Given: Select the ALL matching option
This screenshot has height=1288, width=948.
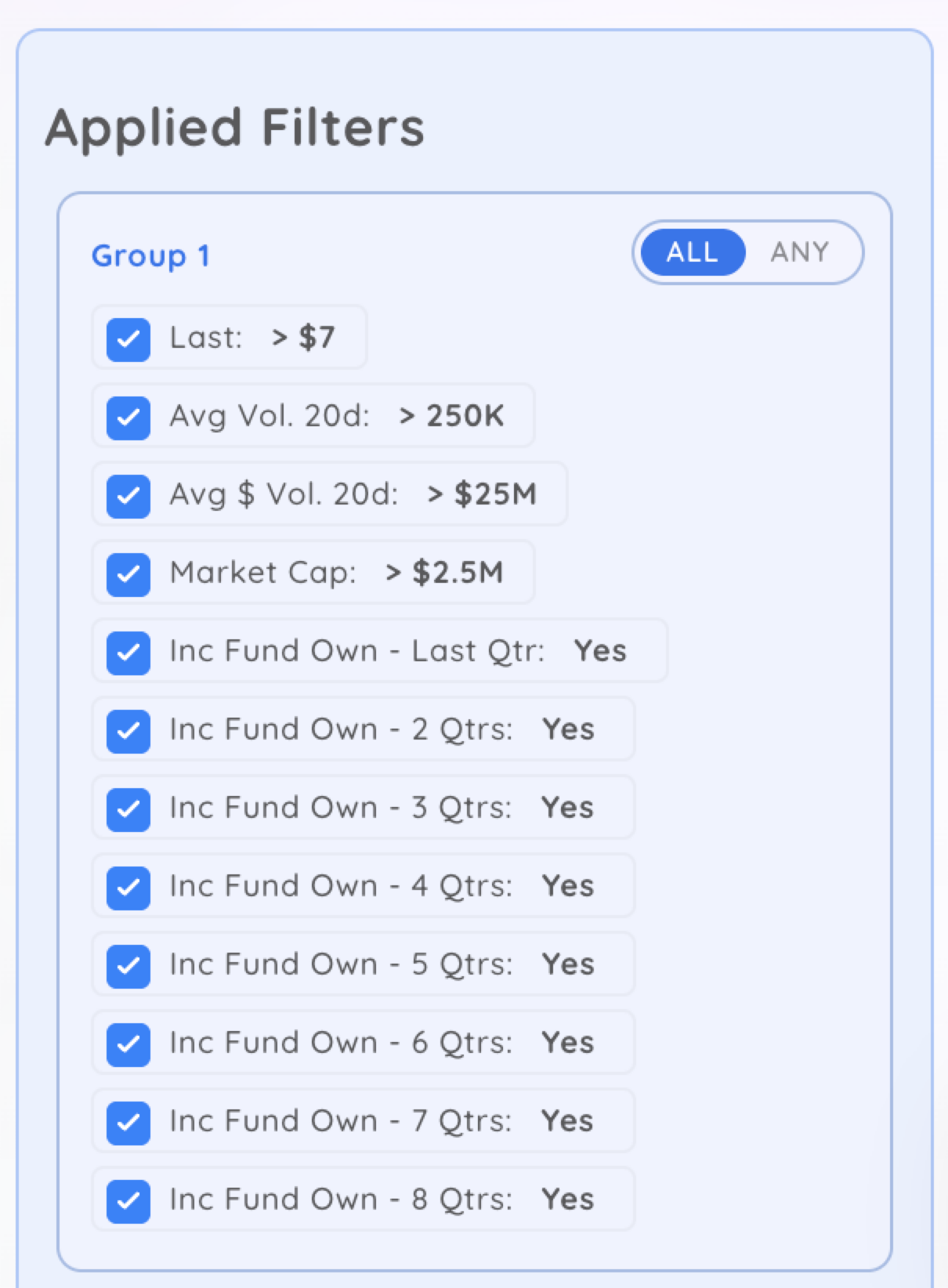Looking at the screenshot, I should point(693,252).
